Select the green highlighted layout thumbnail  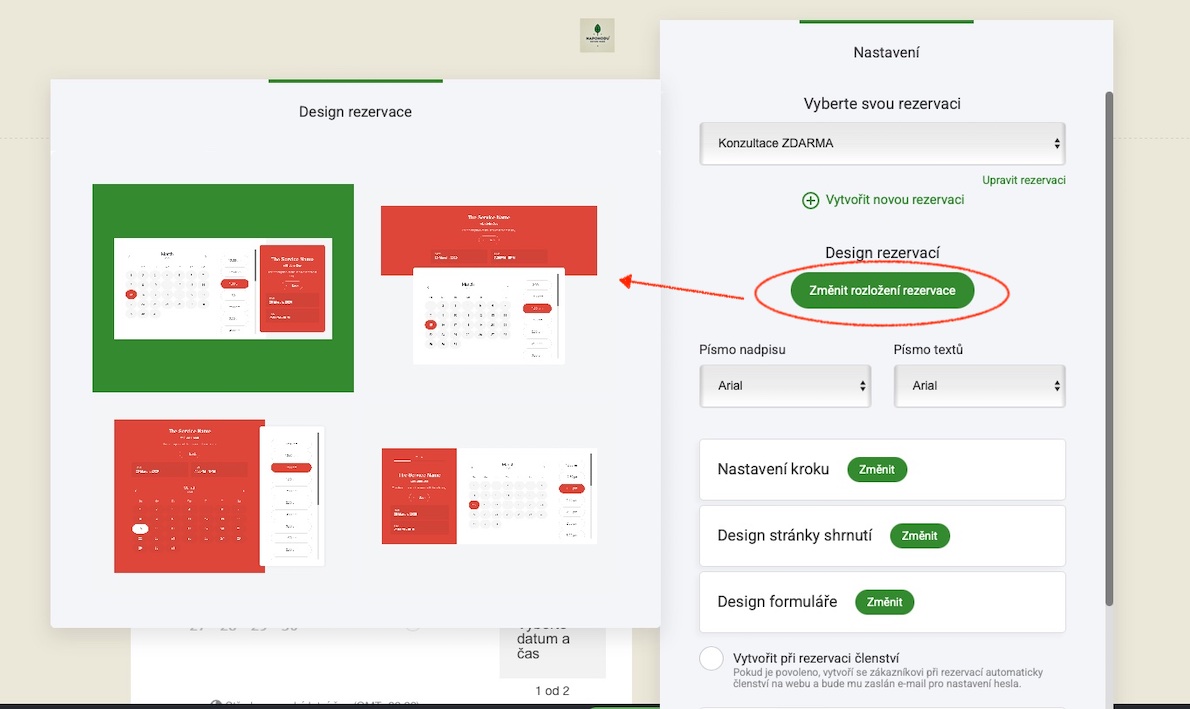(x=223, y=288)
